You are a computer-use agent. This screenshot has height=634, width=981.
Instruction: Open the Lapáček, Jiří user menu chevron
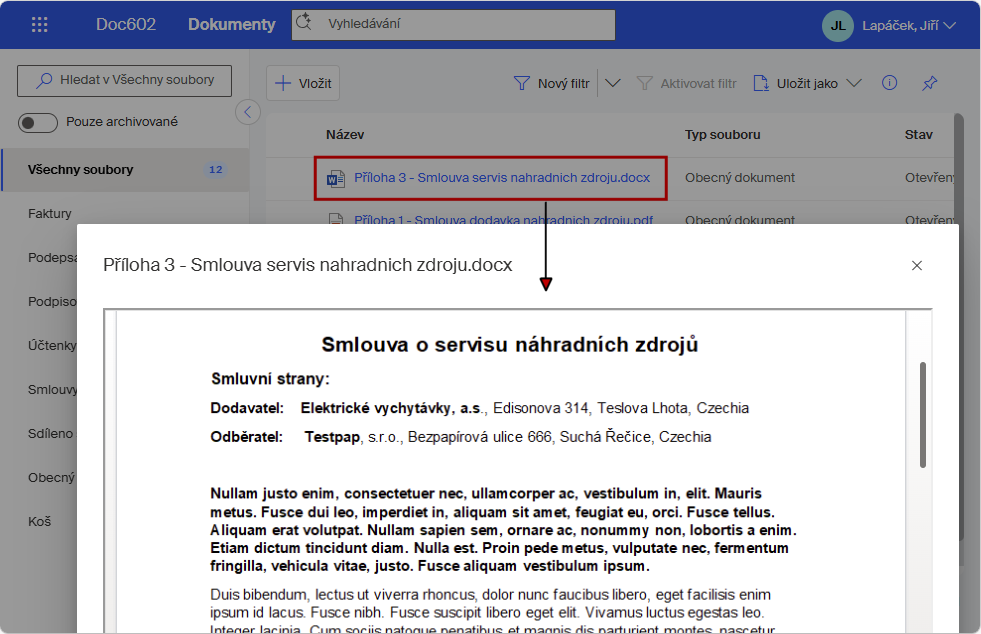tap(950, 26)
